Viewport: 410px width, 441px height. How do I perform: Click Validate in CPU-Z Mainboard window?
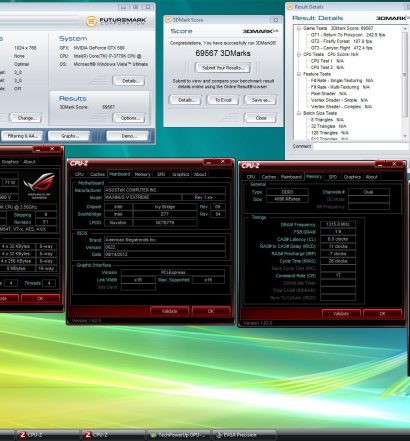[x=170, y=311]
